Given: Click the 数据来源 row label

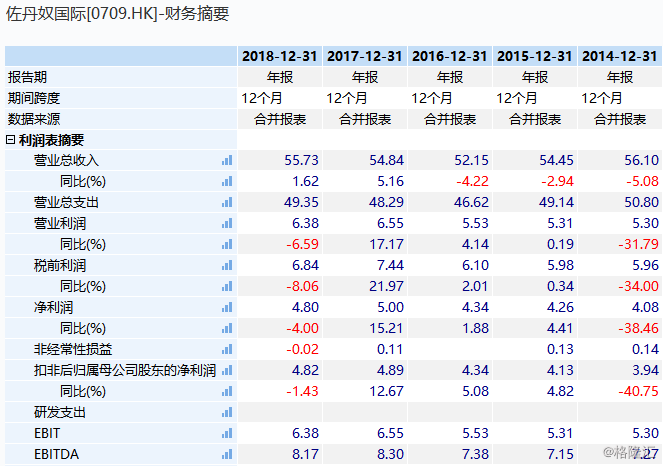Looking at the screenshot, I should [x=34, y=119].
